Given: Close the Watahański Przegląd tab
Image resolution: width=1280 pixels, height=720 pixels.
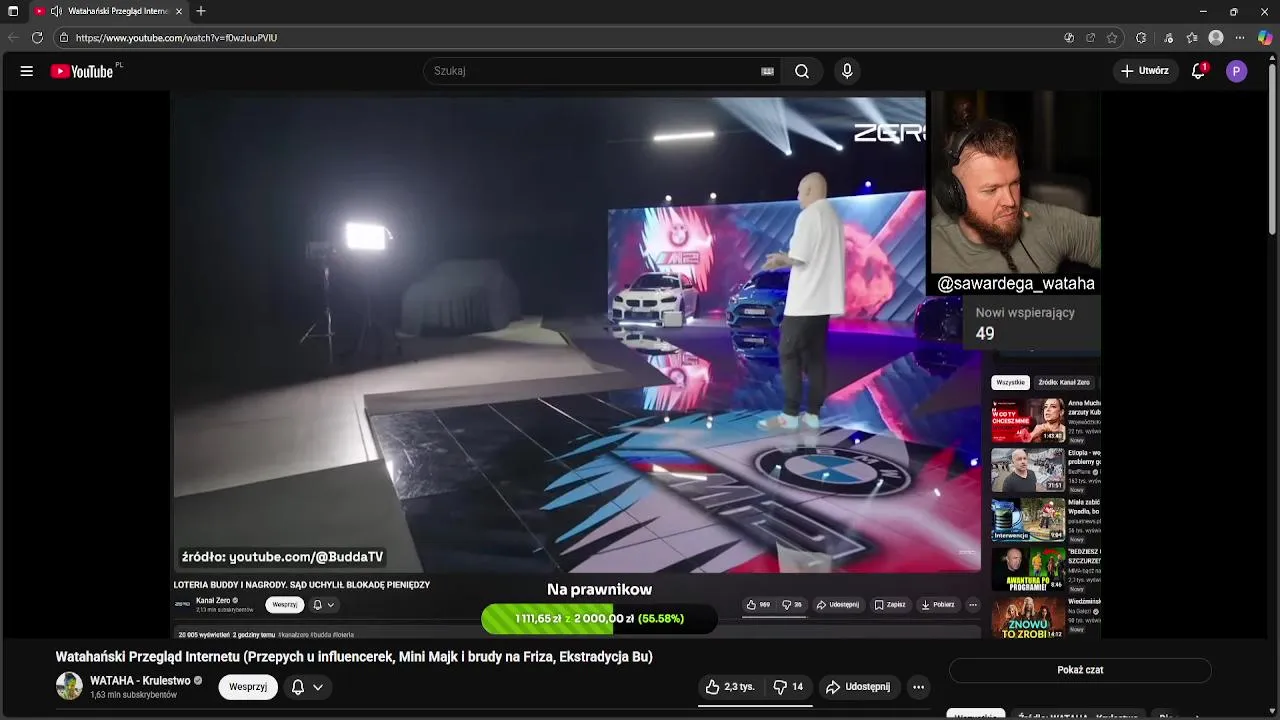Looking at the screenshot, I should click(179, 11).
